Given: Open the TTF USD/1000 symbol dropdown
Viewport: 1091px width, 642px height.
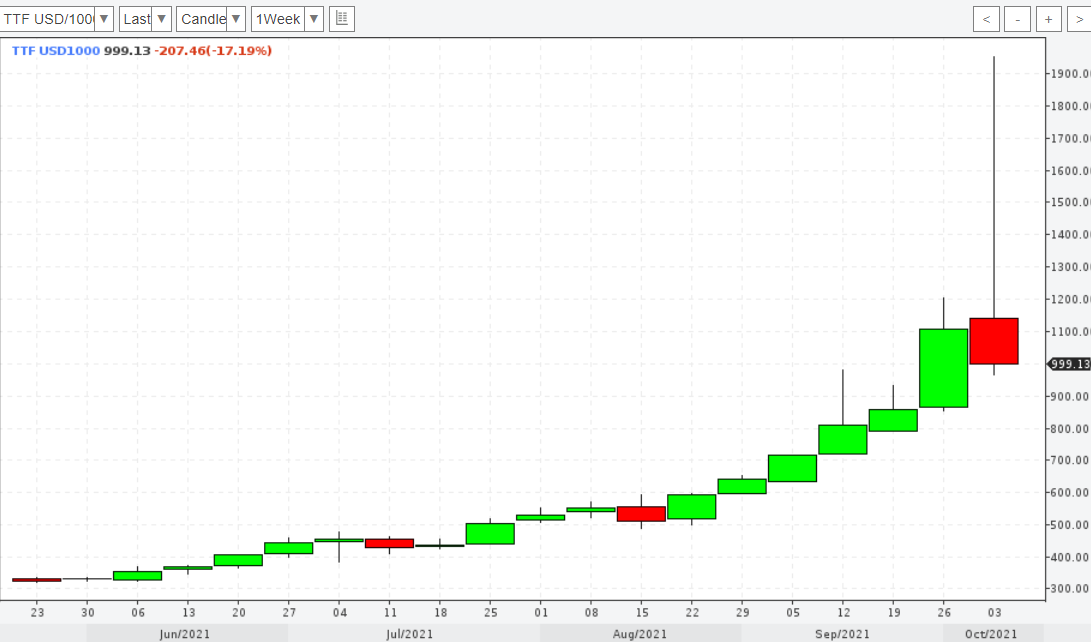Looking at the screenshot, I should [x=58, y=19].
